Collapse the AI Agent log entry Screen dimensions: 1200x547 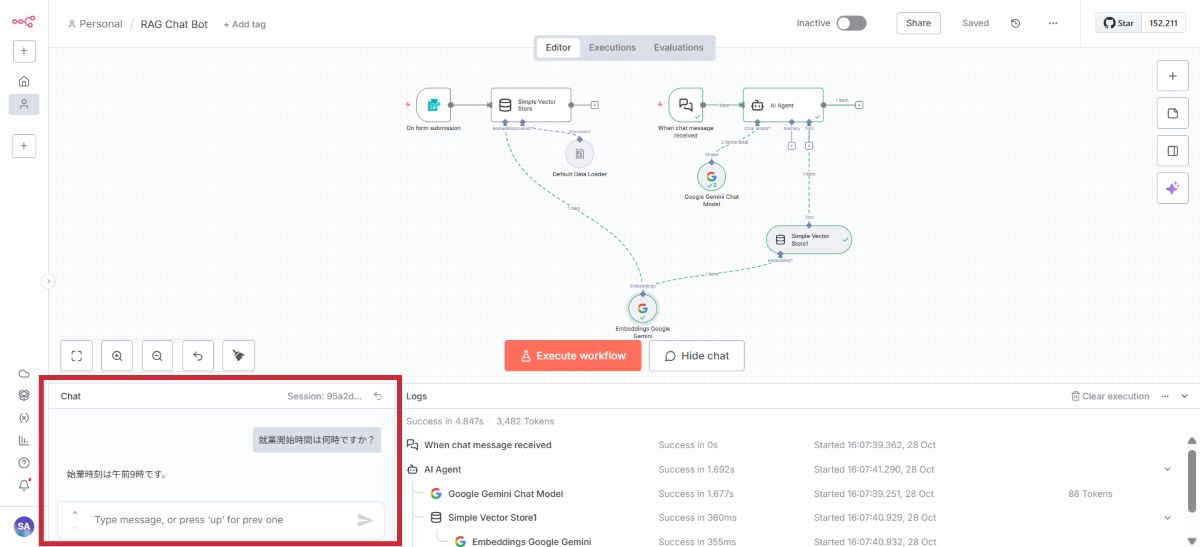pos(1167,469)
